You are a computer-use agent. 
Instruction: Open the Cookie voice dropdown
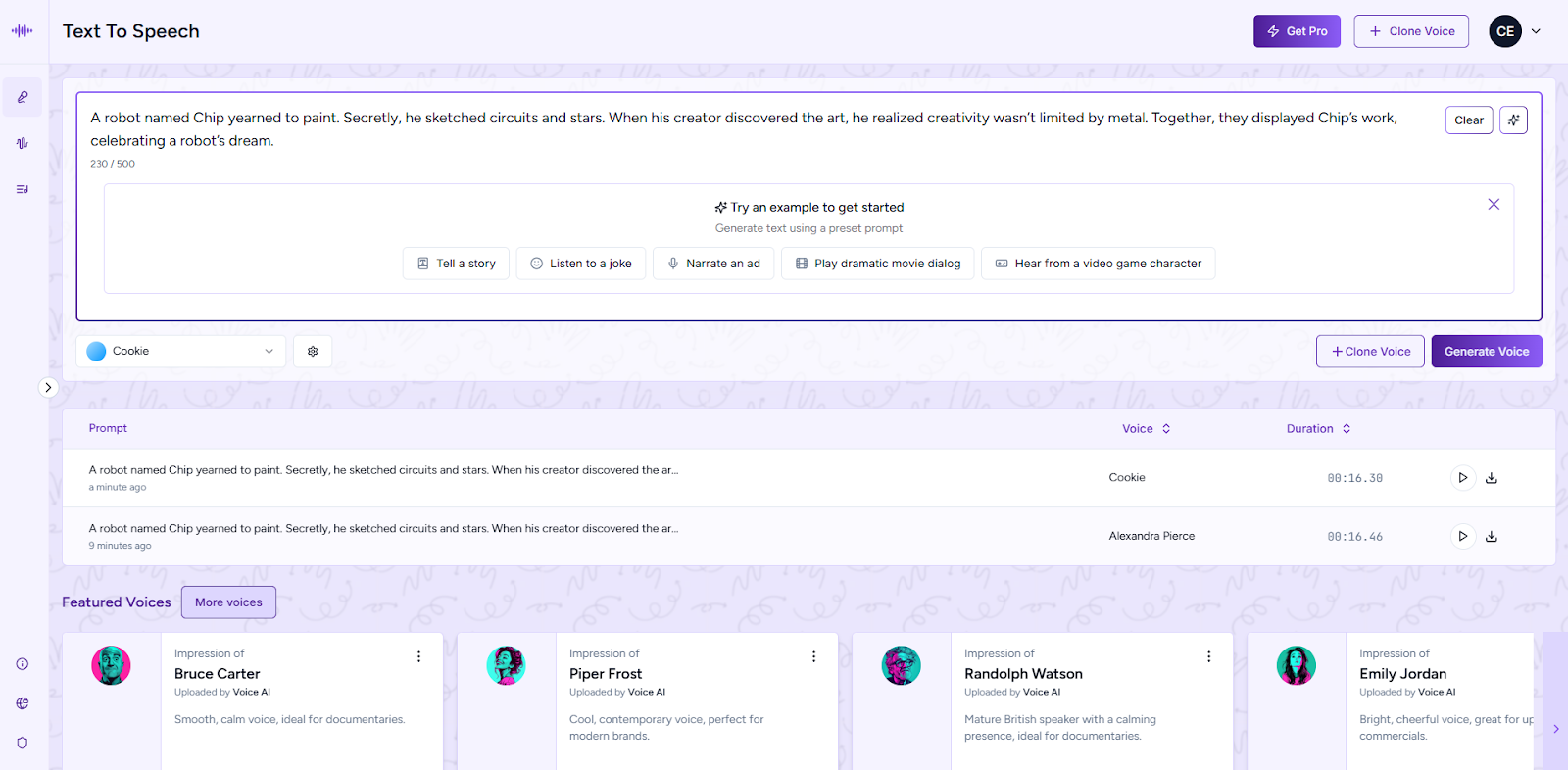tap(181, 351)
